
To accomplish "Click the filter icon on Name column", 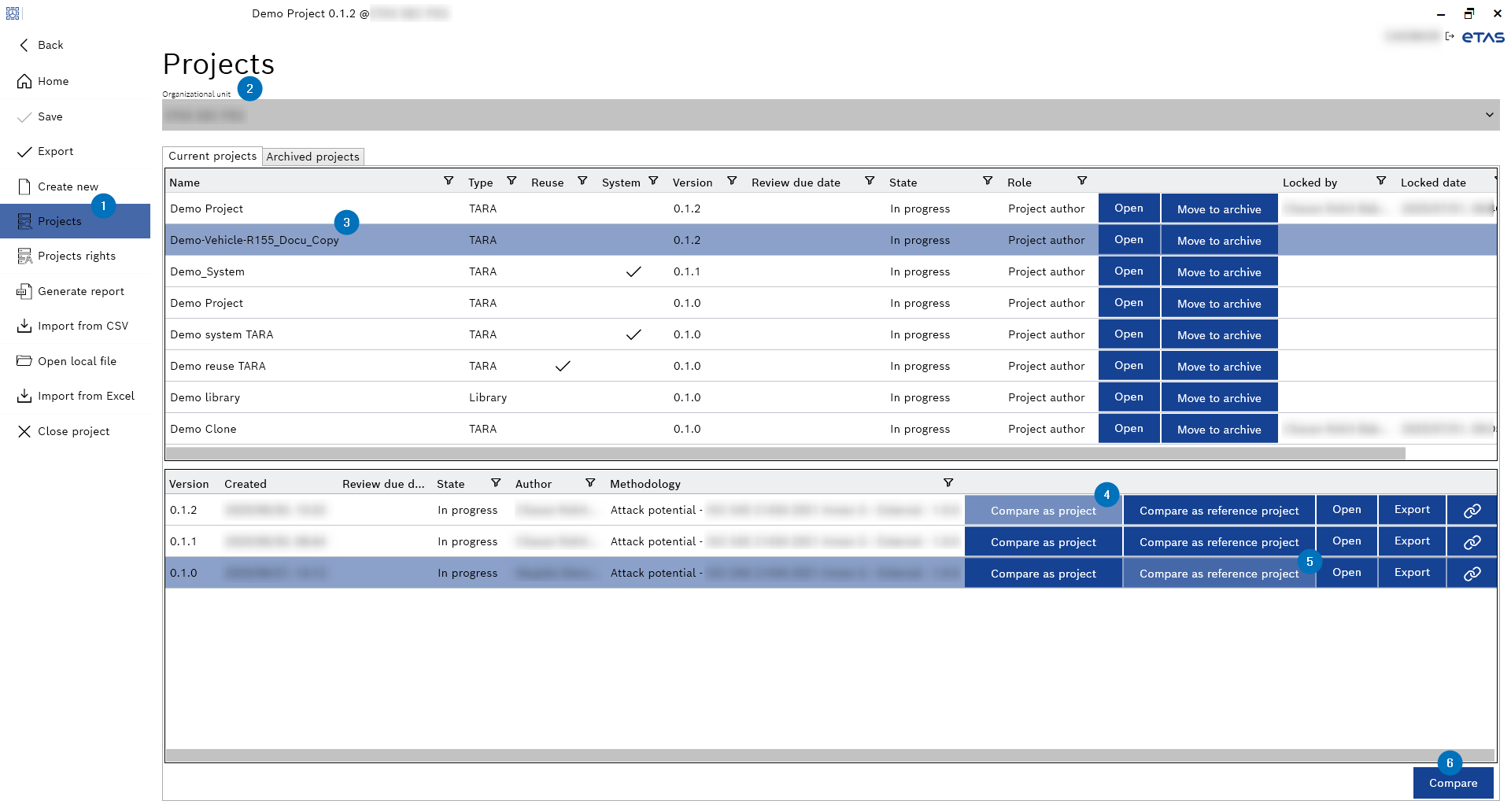I will [449, 181].
